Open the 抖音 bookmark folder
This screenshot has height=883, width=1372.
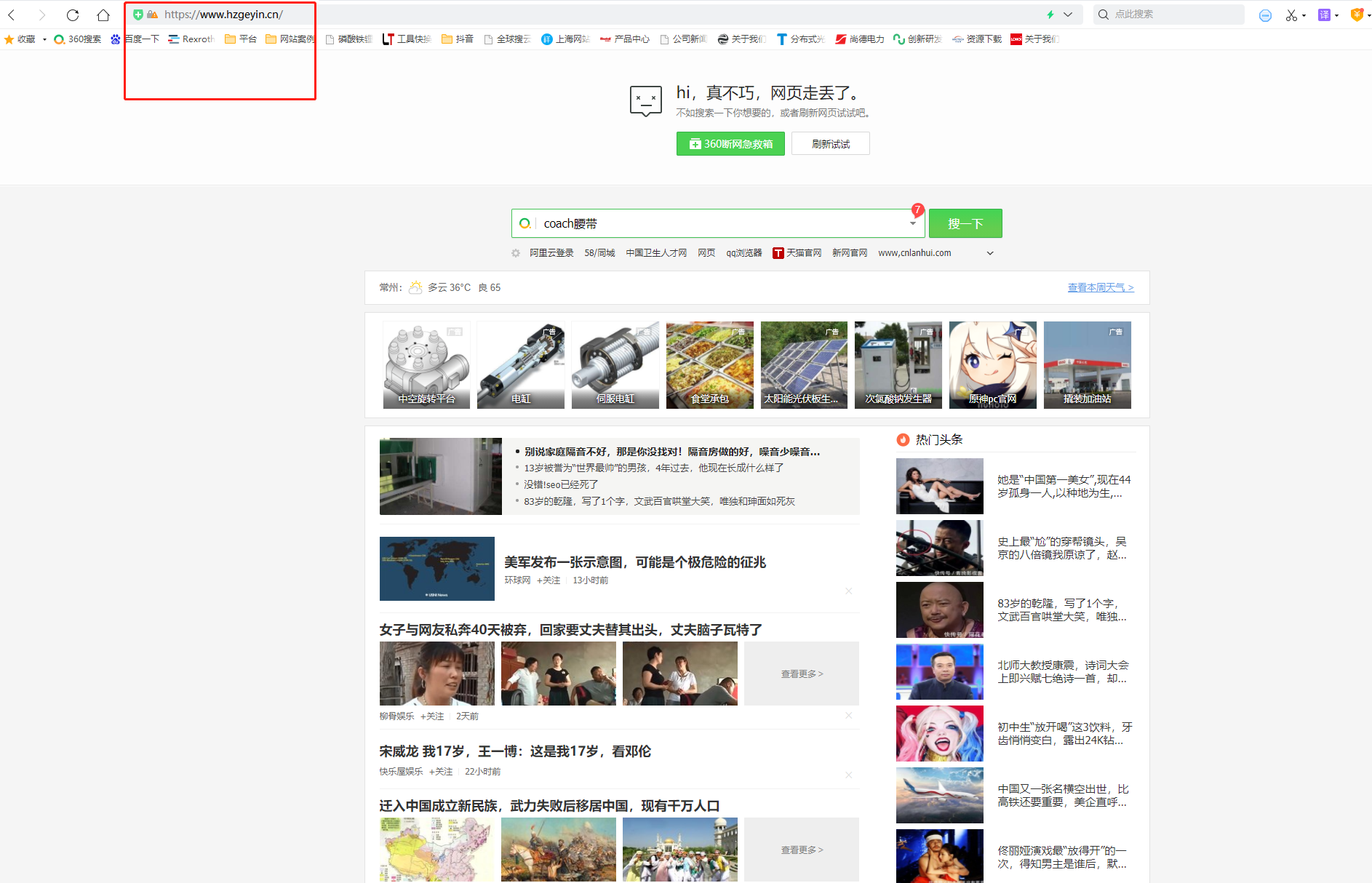coord(458,39)
